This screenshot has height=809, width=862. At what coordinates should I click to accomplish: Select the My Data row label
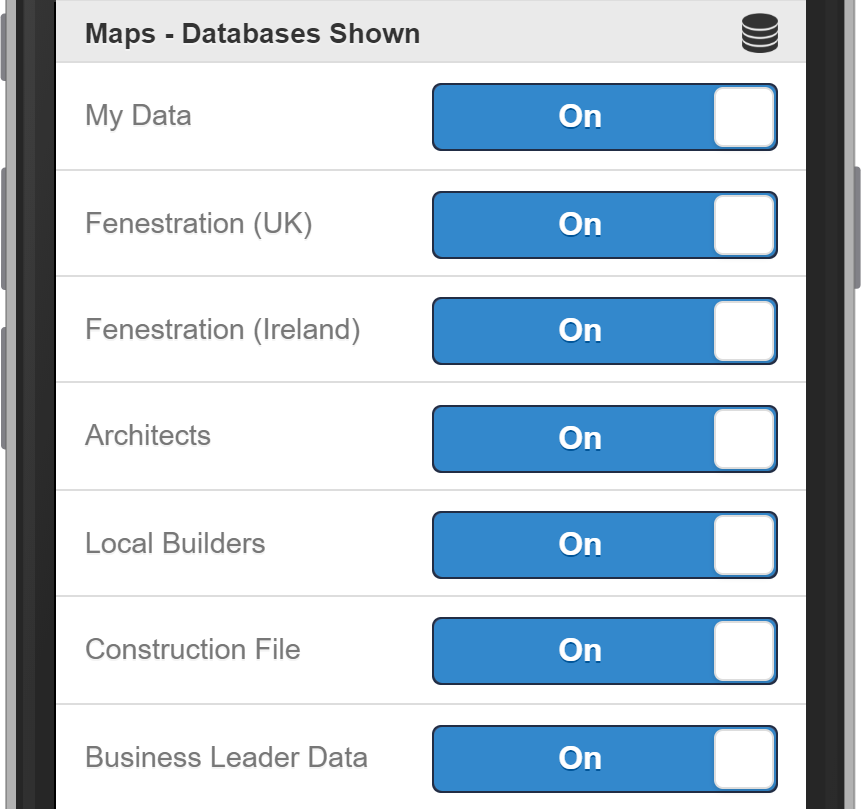pos(138,116)
